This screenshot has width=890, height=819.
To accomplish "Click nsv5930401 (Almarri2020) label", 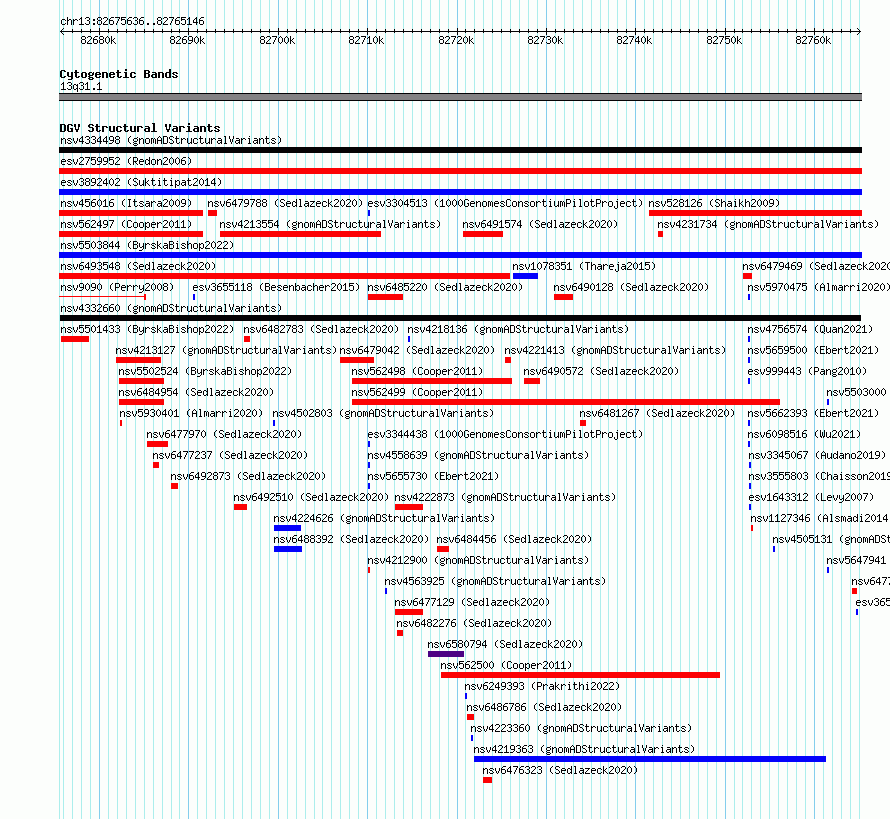I will click(x=191, y=413).
